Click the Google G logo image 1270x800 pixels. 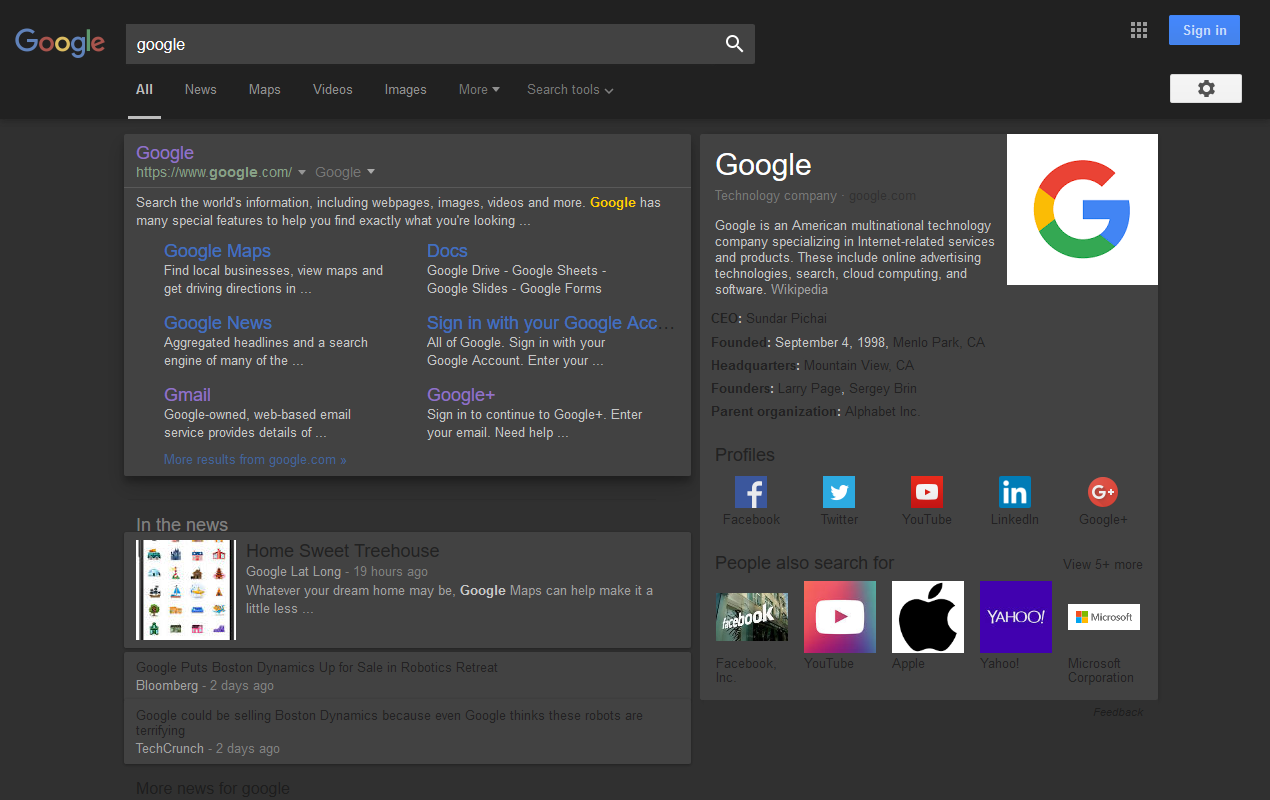click(1082, 209)
